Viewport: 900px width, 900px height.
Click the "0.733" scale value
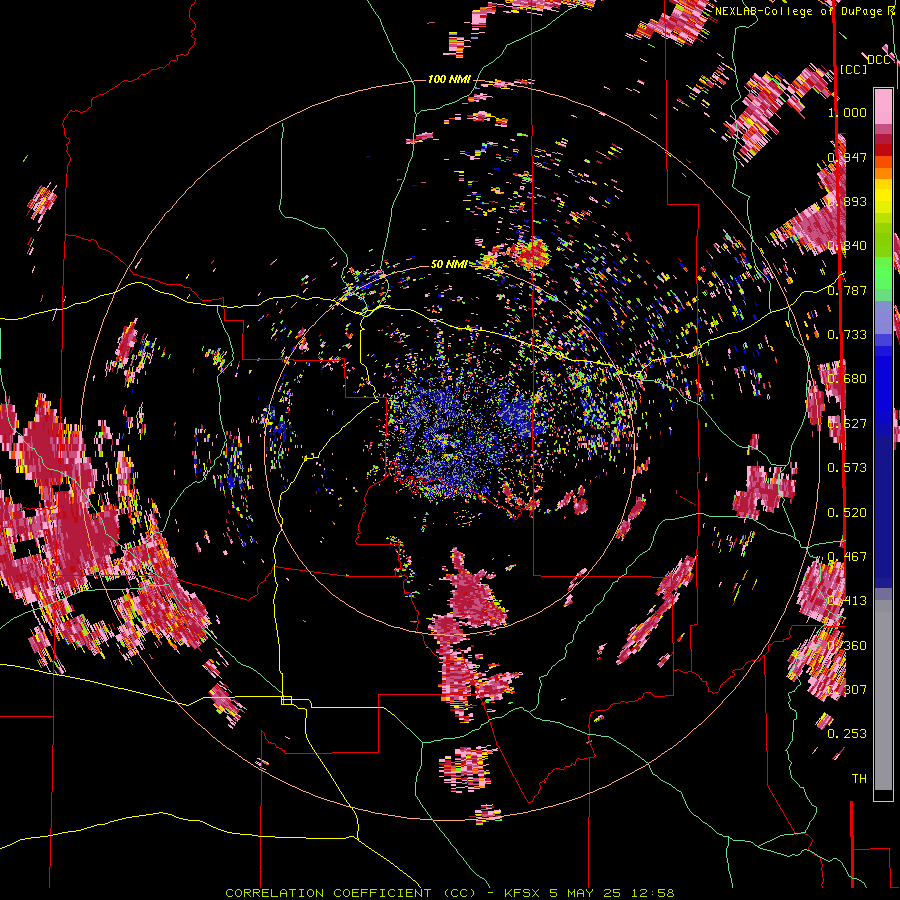[x=847, y=335]
